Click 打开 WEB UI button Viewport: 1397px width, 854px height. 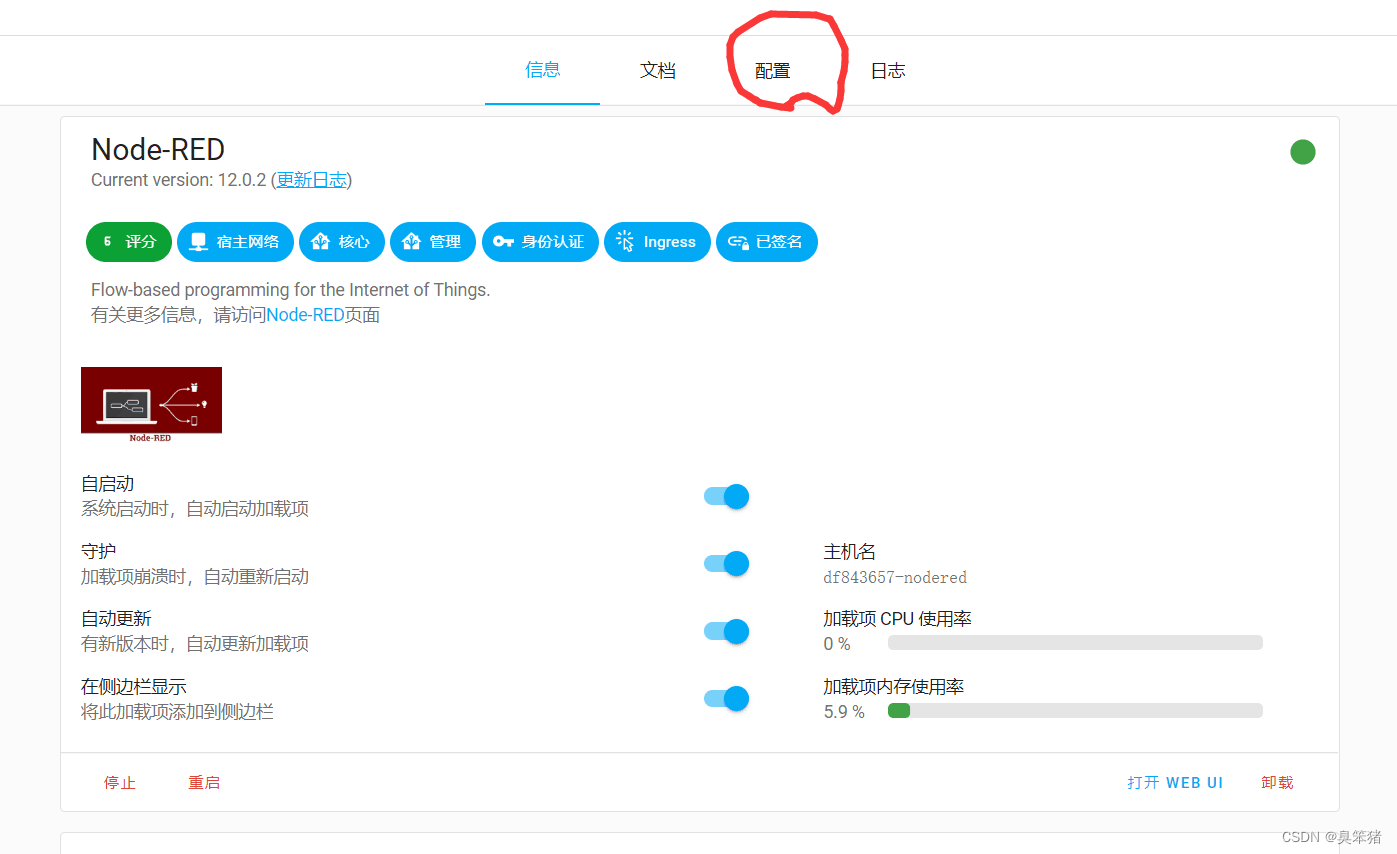tap(1175, 782)
